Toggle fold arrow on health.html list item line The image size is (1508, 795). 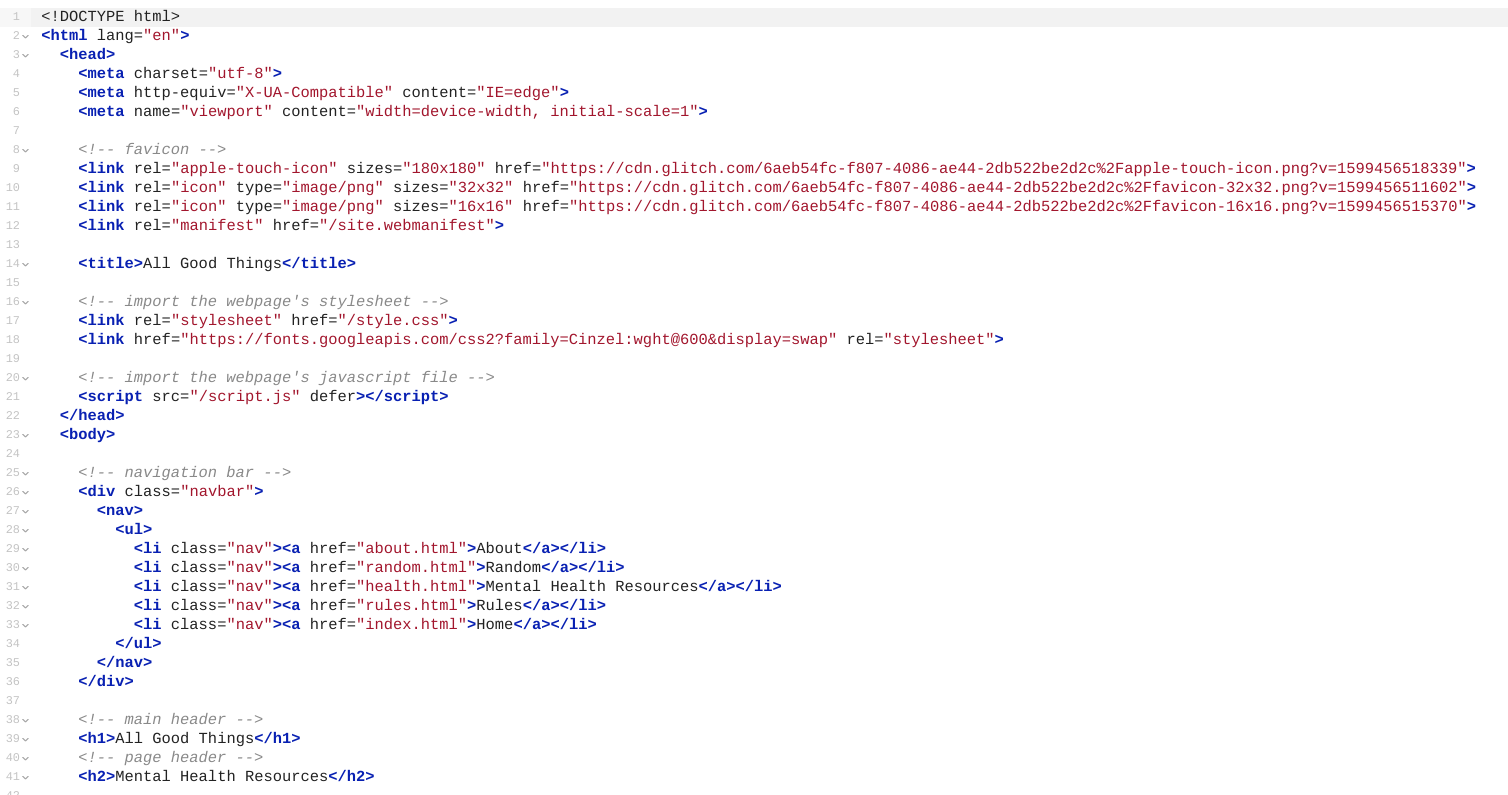26,587
